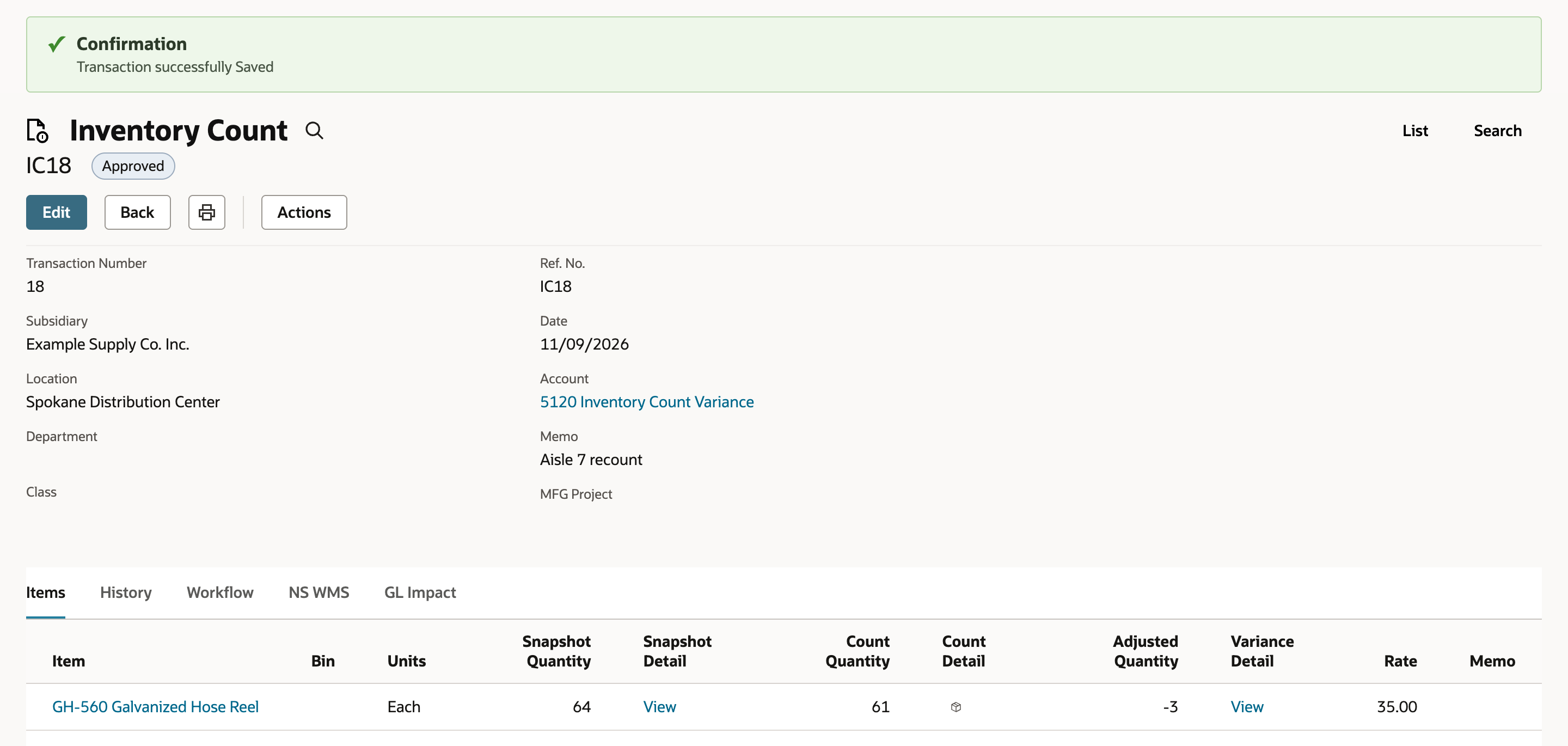
Task: Click the Adjusted Quantity column header
Action: pyautogui.click(x=1146, y=651)
